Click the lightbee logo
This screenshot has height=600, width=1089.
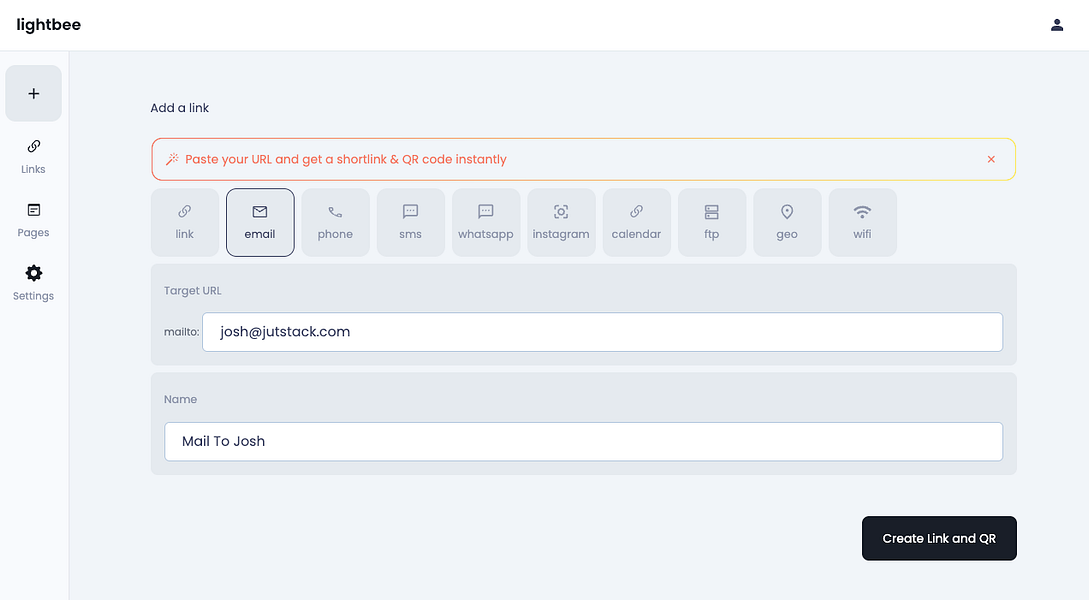[47, 24]
